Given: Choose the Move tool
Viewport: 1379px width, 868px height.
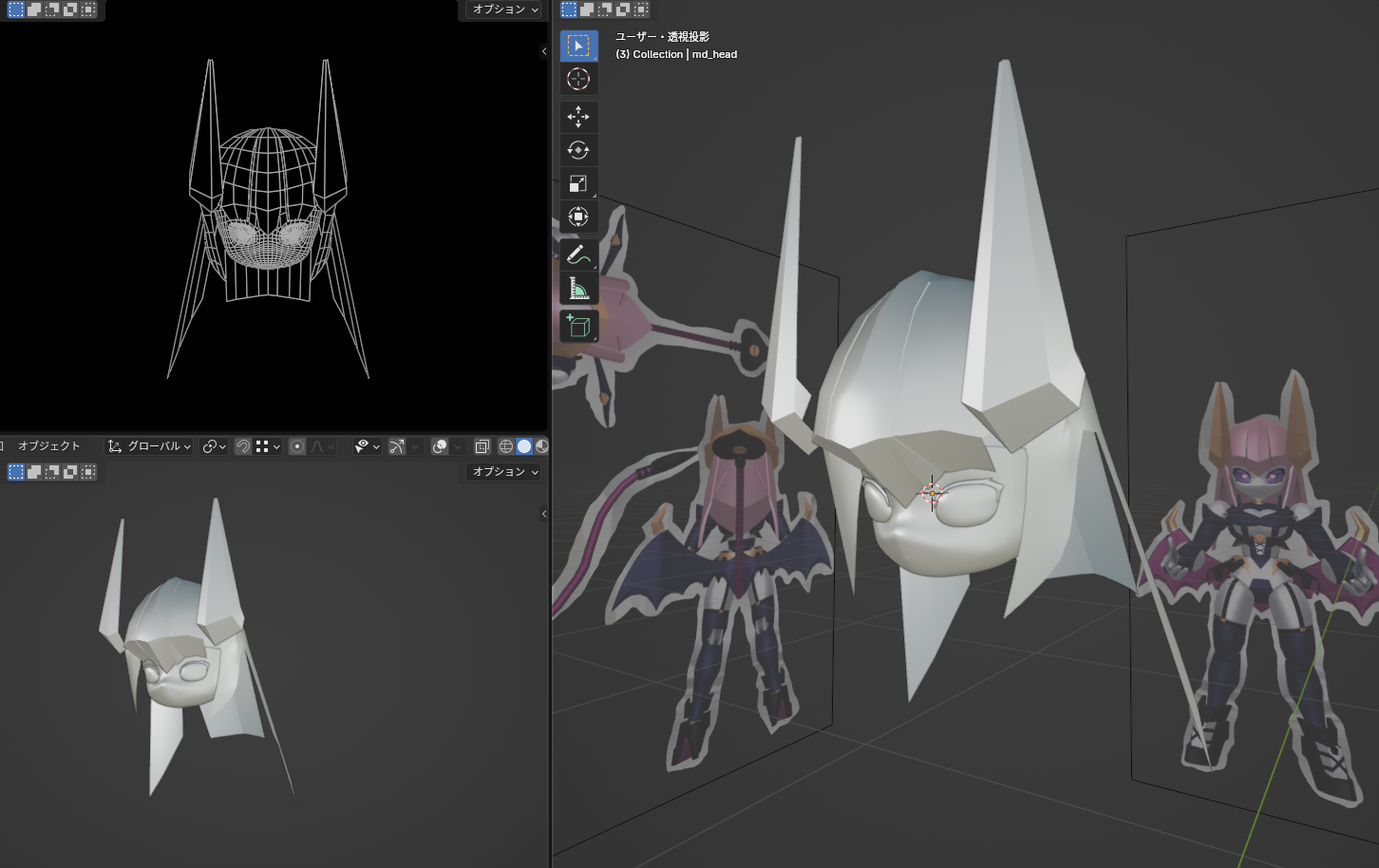Looking at the screenshot, I should coord(578,117).
